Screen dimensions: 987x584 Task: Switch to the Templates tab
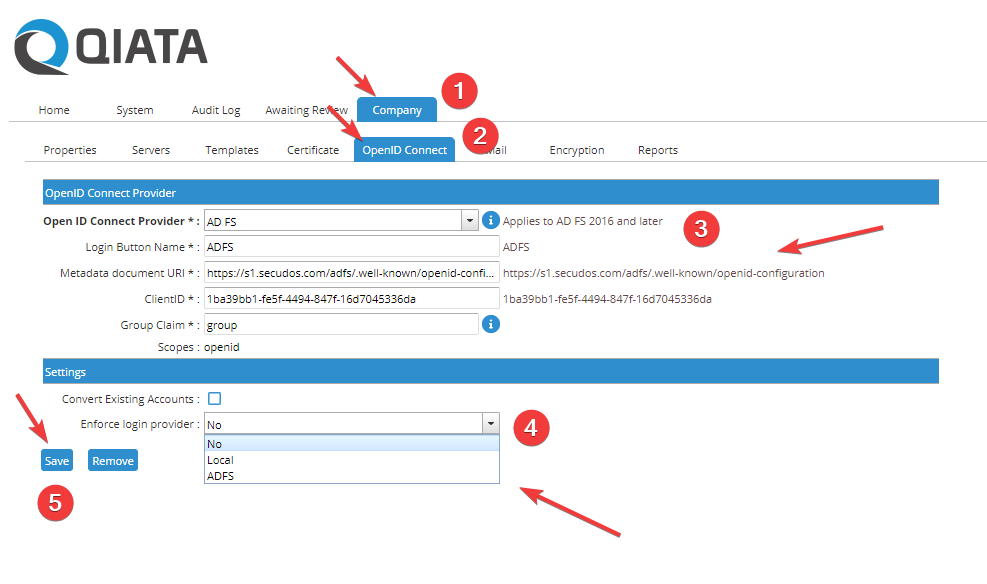(231, 149)
